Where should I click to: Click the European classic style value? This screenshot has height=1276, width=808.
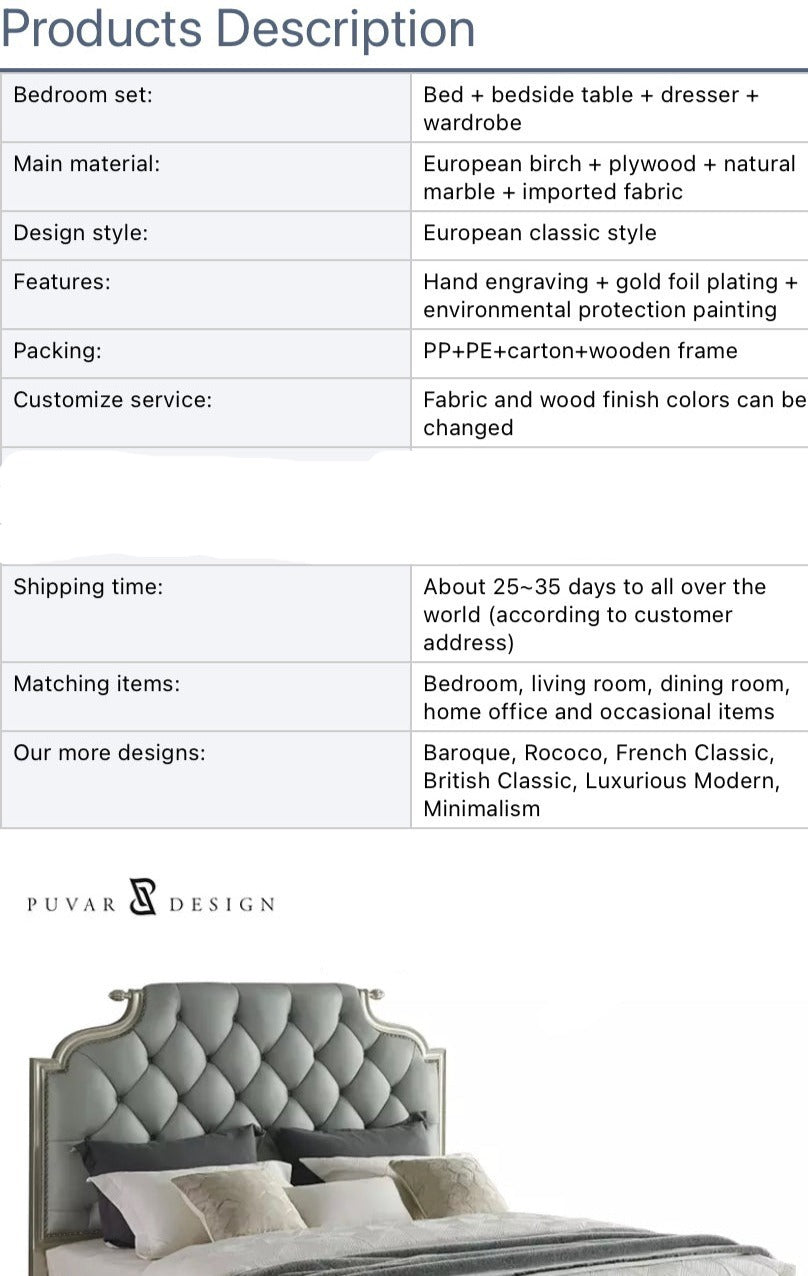click(540, 233)
